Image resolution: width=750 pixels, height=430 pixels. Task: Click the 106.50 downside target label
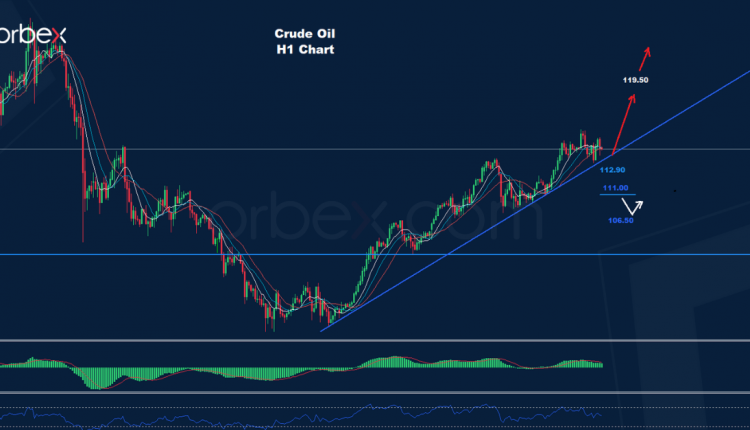[x=621, y=221]
